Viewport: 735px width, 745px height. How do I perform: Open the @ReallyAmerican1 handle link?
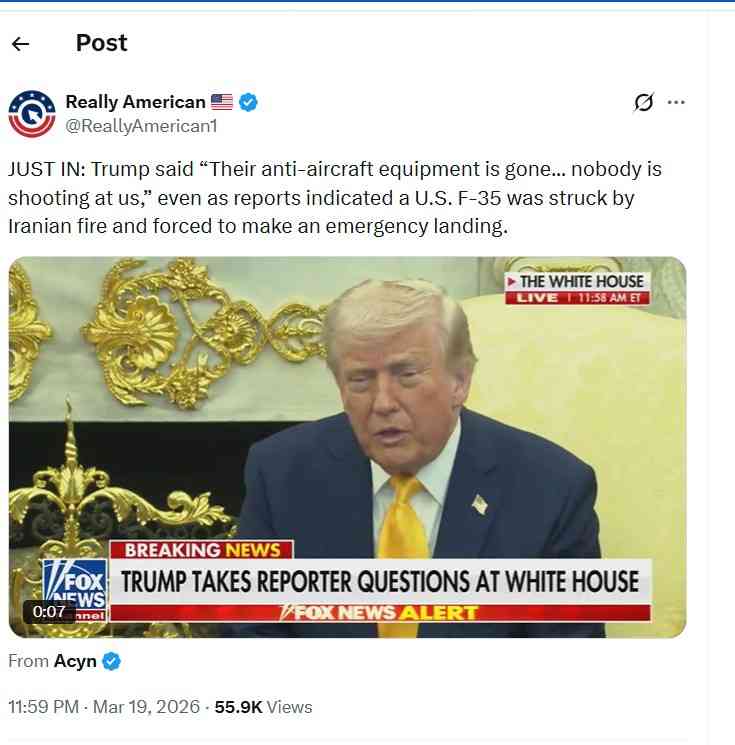[141, 126]
